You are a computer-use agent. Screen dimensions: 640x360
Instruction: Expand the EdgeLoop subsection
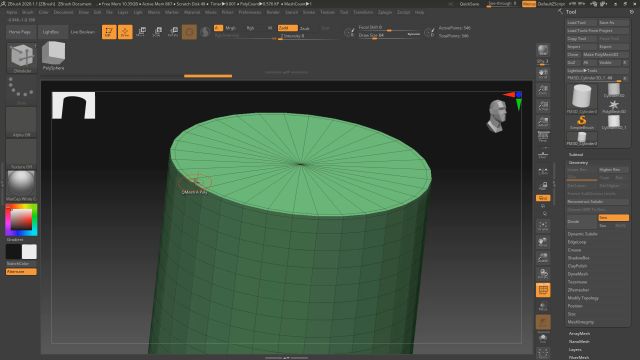577,242
